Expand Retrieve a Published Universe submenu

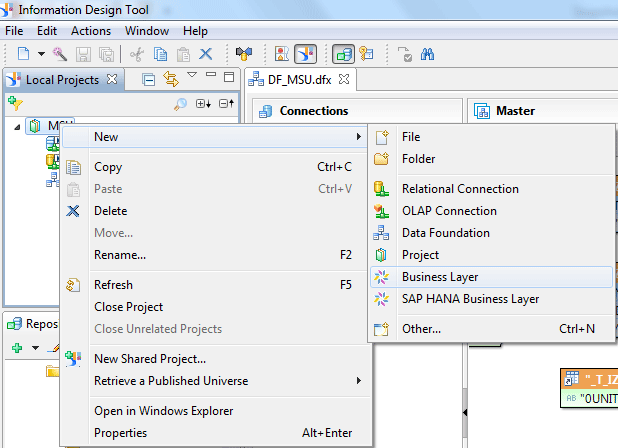coord(214,381)
